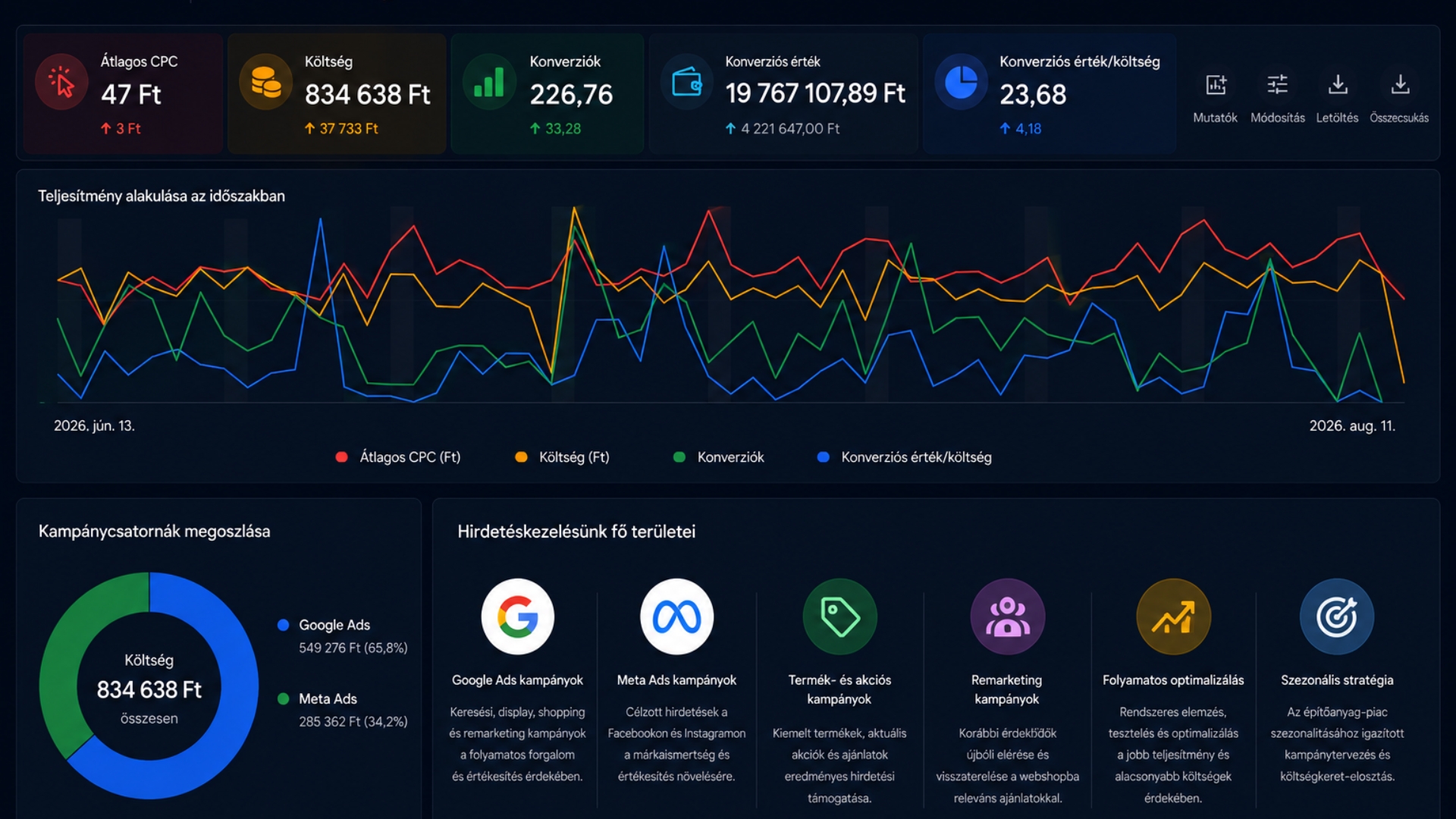
Task: Click the value 47 Ft
Action: coord(131,95)
